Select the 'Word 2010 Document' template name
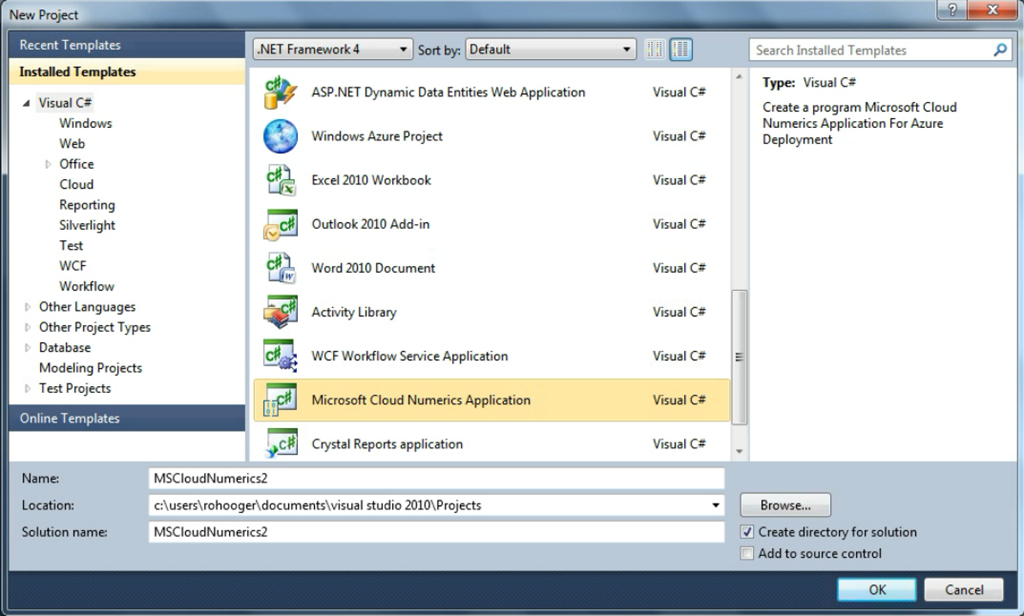 tap(373, 268)
